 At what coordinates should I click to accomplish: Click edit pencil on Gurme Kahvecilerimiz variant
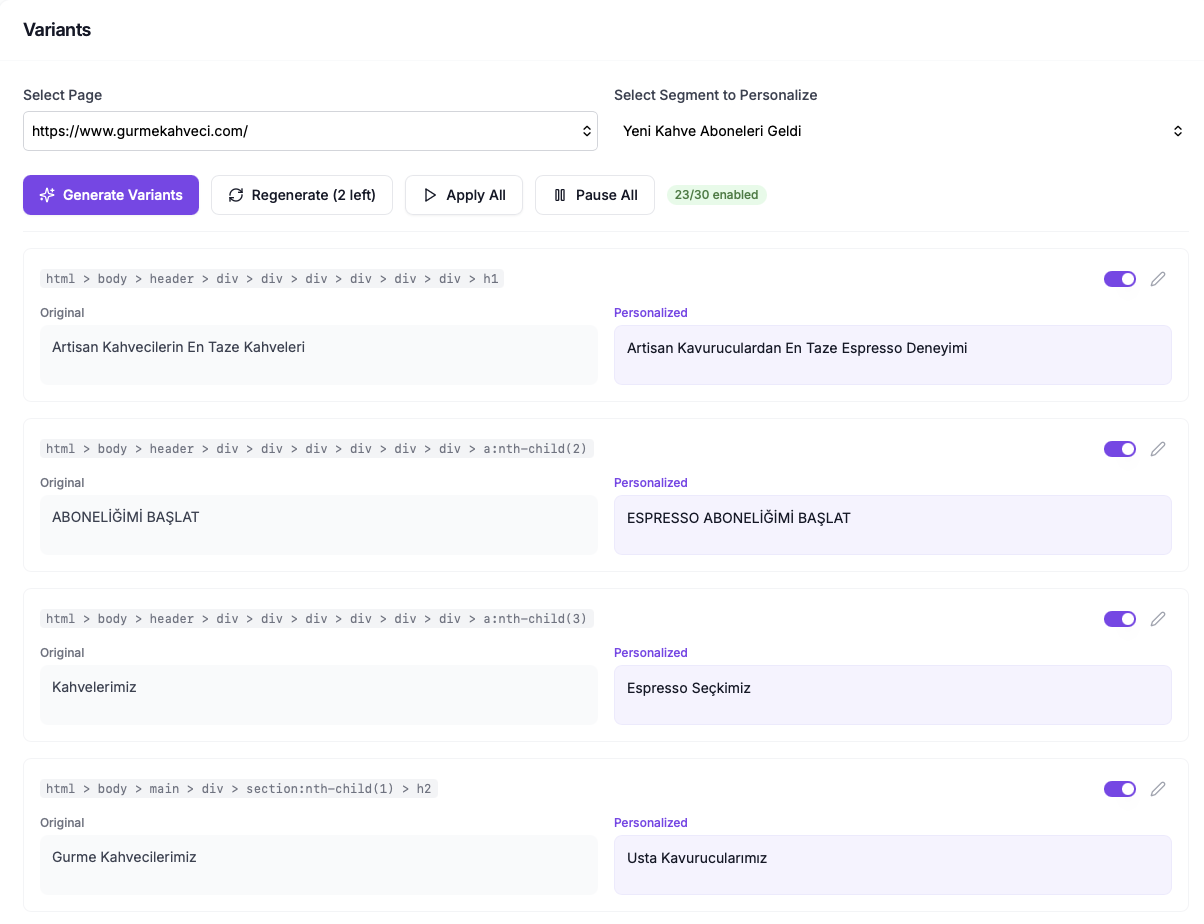click(x=1158, y=789)
